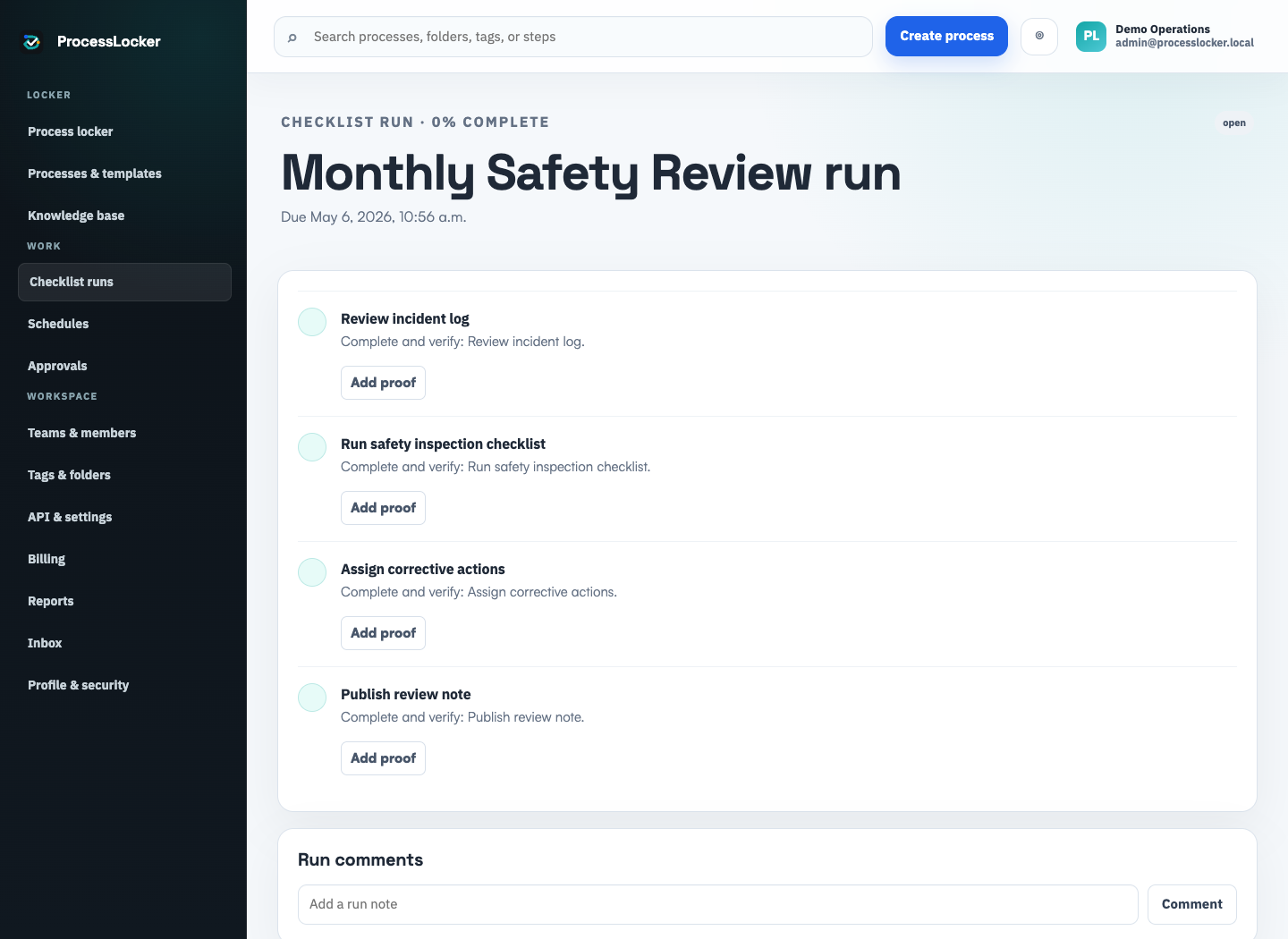Select Checklist runs in sidebar

point(124,282)
